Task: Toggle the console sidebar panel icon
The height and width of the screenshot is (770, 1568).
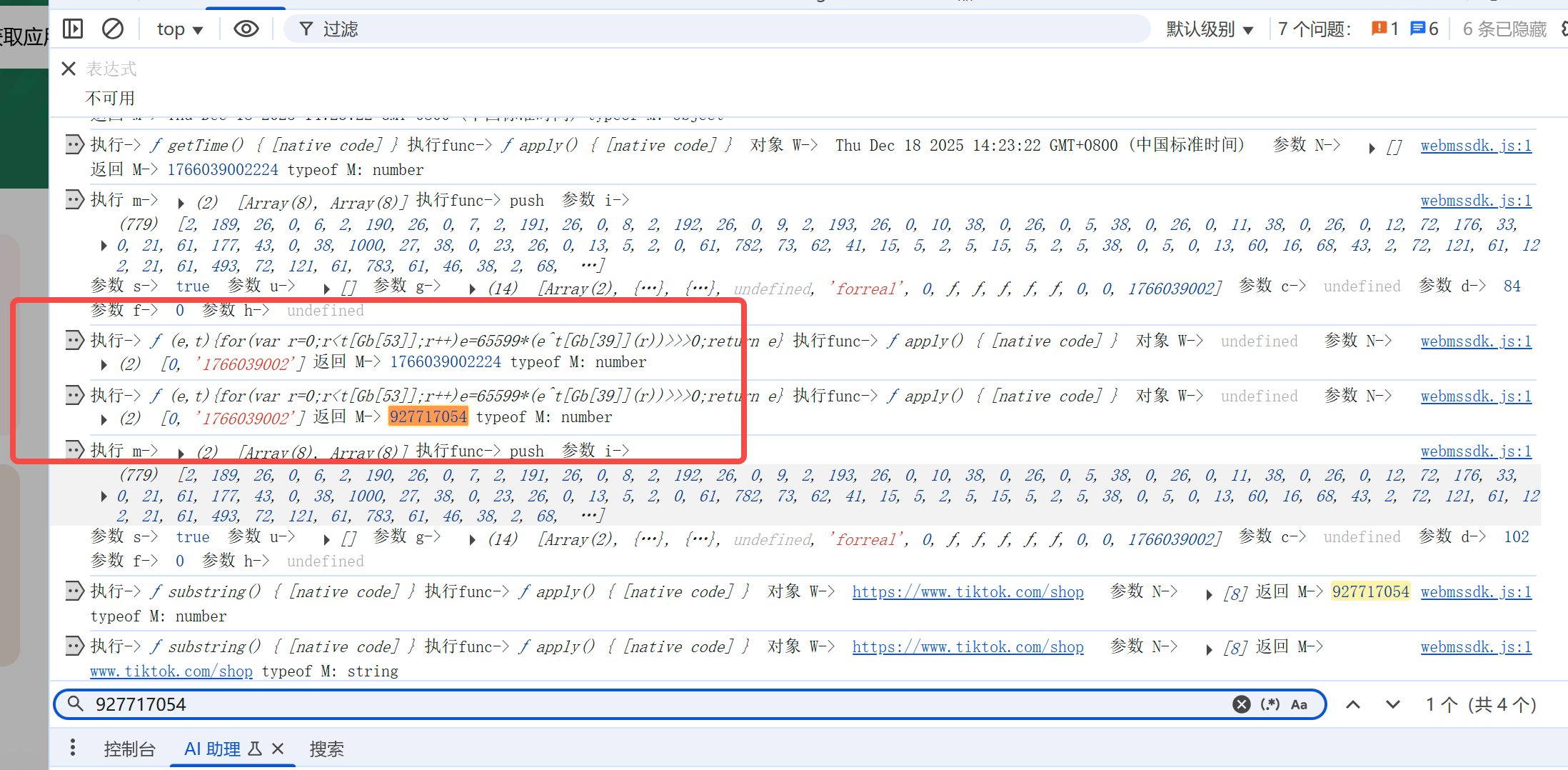Action: [x=73, y=29]
